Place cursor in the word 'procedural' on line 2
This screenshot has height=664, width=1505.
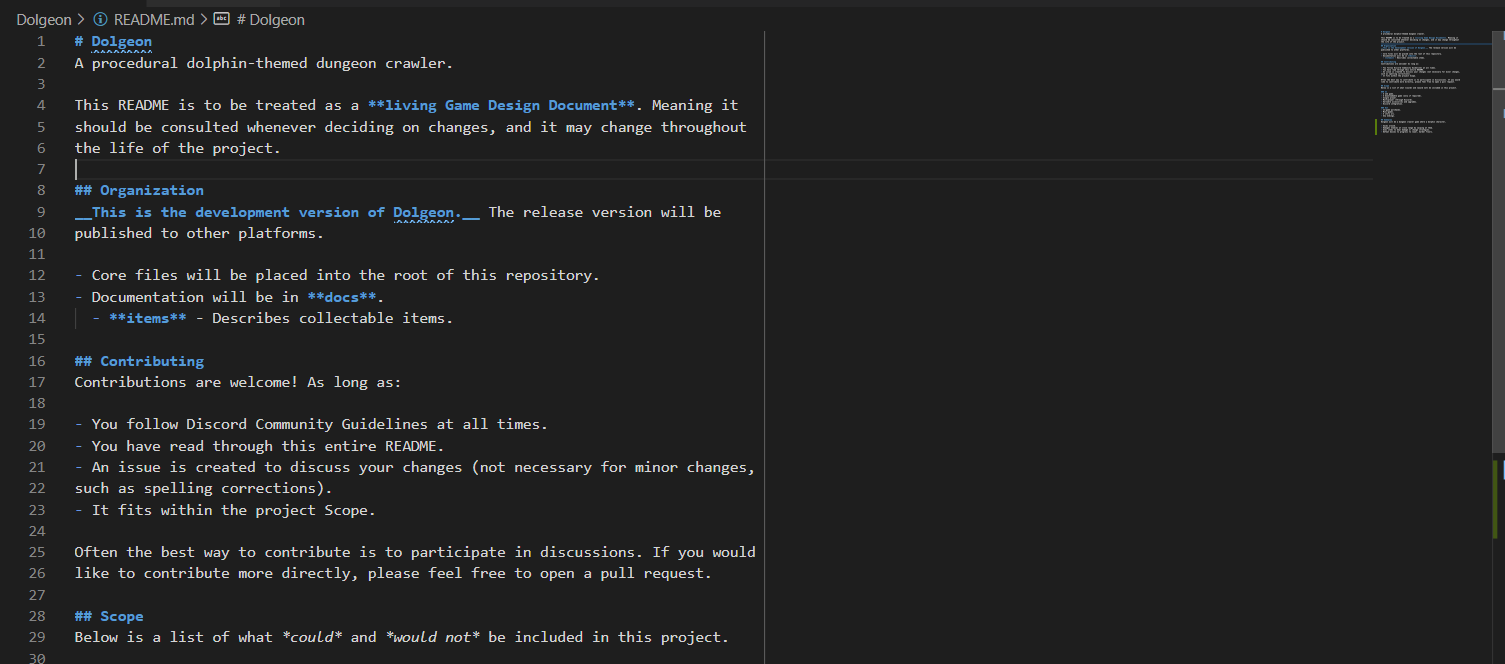coord(135,62)
